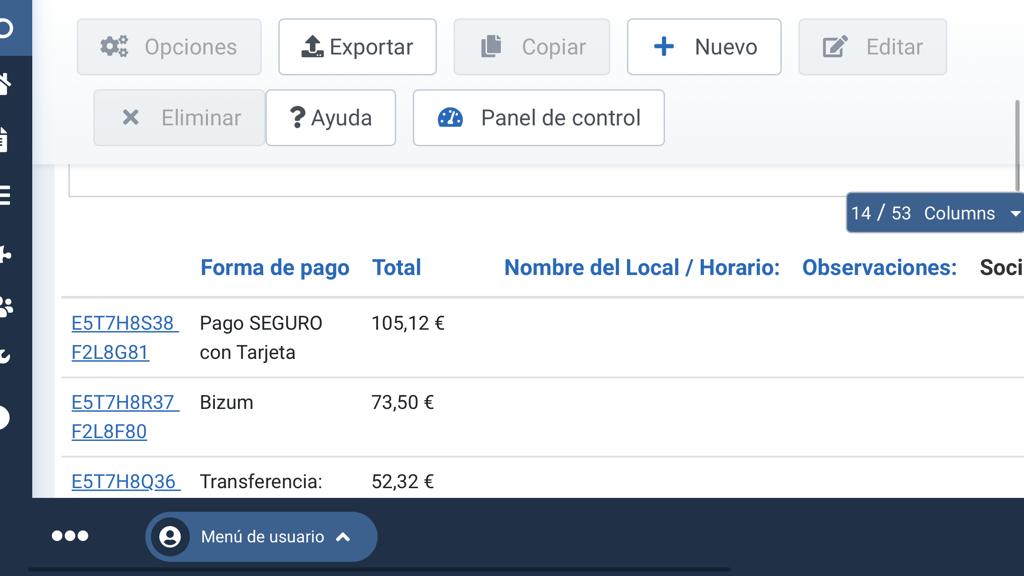This screenshot has height=576, width=1024.
Task: Click the wrench icon in the sidebar
Action: [x=6, y=357]
